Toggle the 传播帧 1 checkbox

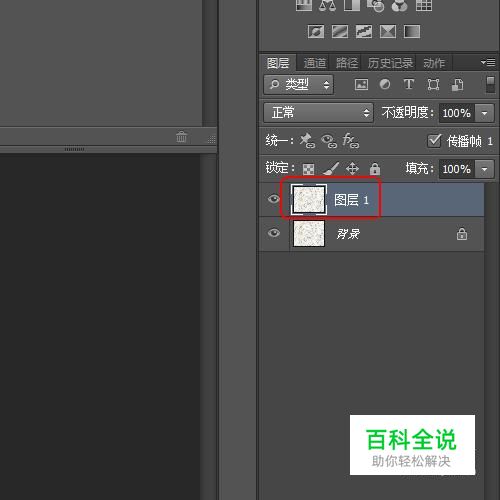(434, 141)
